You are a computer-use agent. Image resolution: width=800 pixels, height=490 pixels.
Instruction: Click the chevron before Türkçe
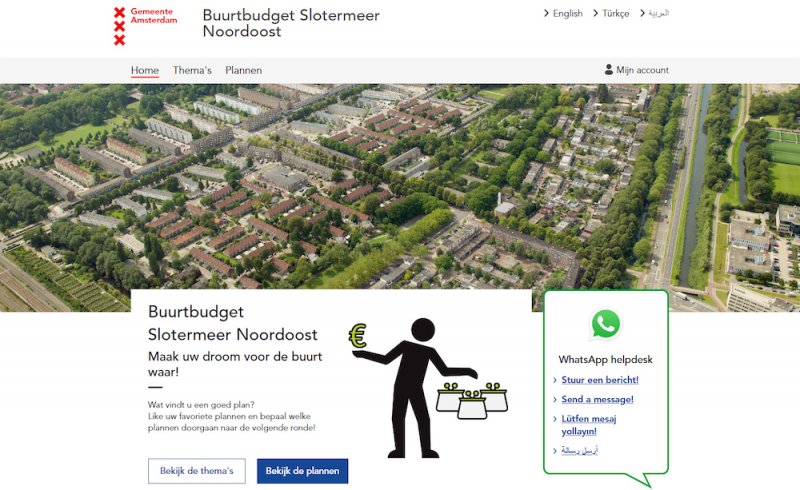point(595,13)
